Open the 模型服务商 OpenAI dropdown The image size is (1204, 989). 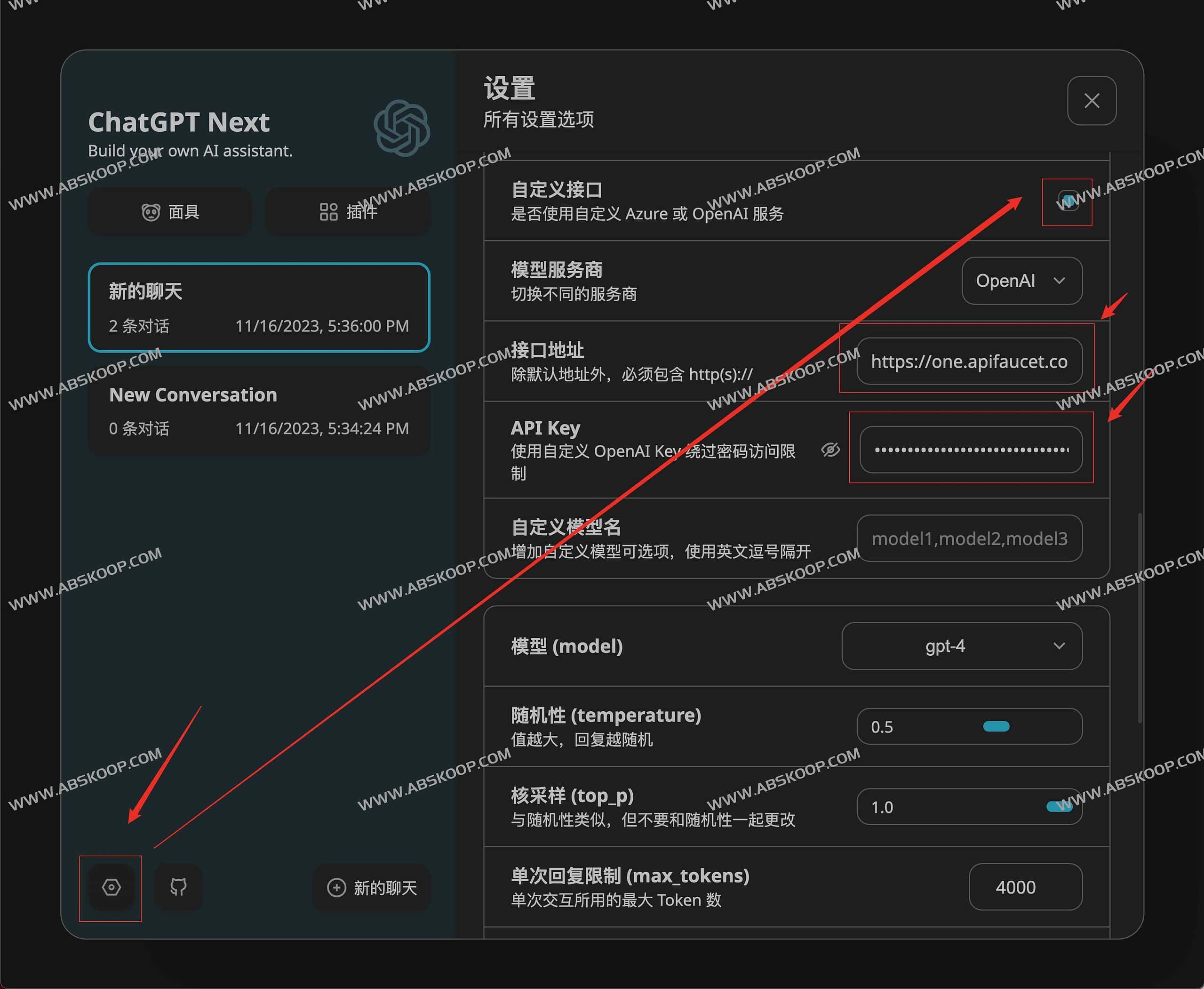click(x=1021, y=280)
